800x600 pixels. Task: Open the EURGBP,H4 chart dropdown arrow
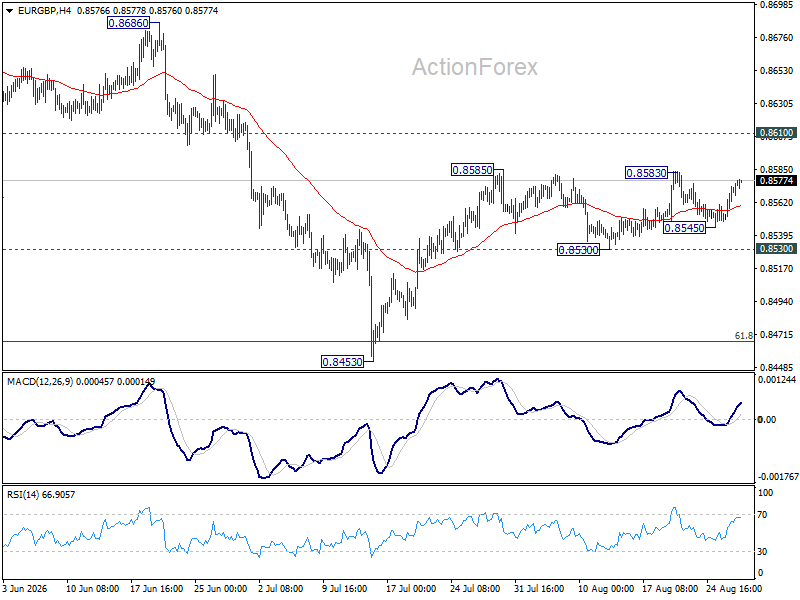9,11
